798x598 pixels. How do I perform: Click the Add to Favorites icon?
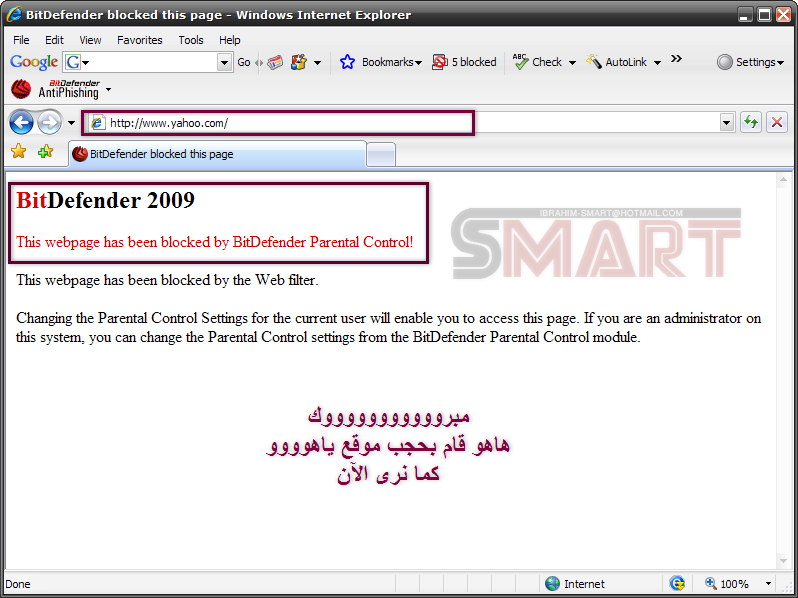pos(45,151)
